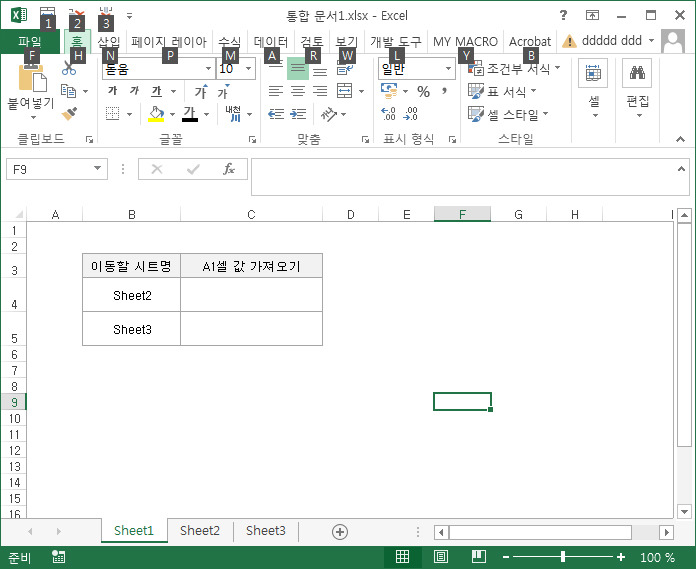
Task: Toggle align text right
Action: [x=320, y=91]
